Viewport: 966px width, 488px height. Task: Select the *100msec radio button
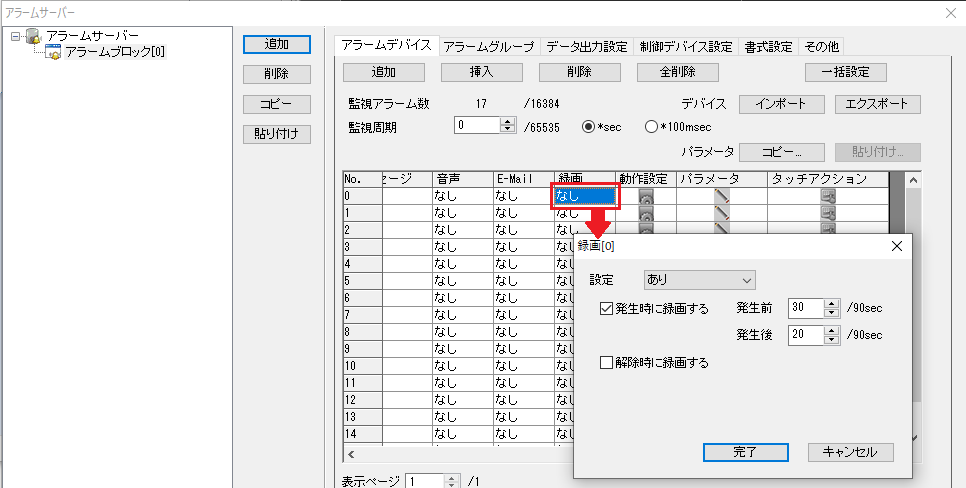[x=652, y=126]
